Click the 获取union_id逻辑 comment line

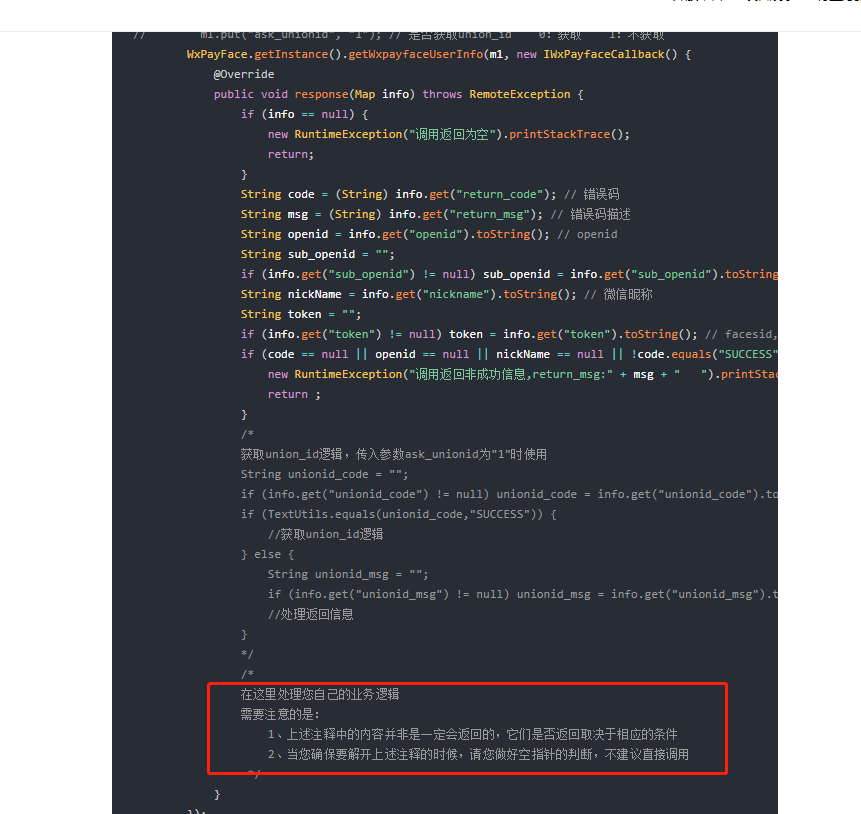[x=394, y=454]
